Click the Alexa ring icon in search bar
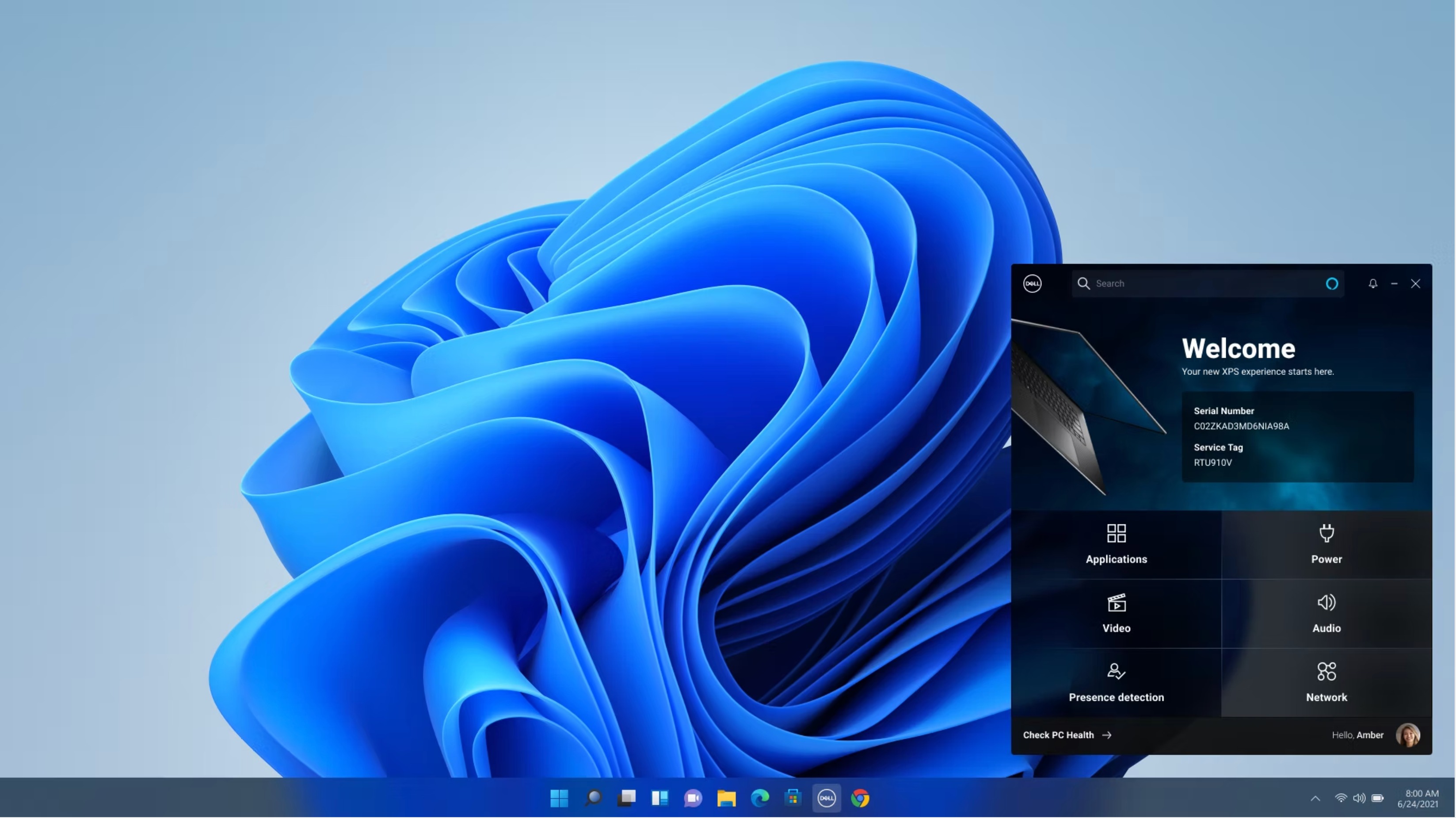The height and width of the screenshot is (818, 1456). (x=1332, y=284)
